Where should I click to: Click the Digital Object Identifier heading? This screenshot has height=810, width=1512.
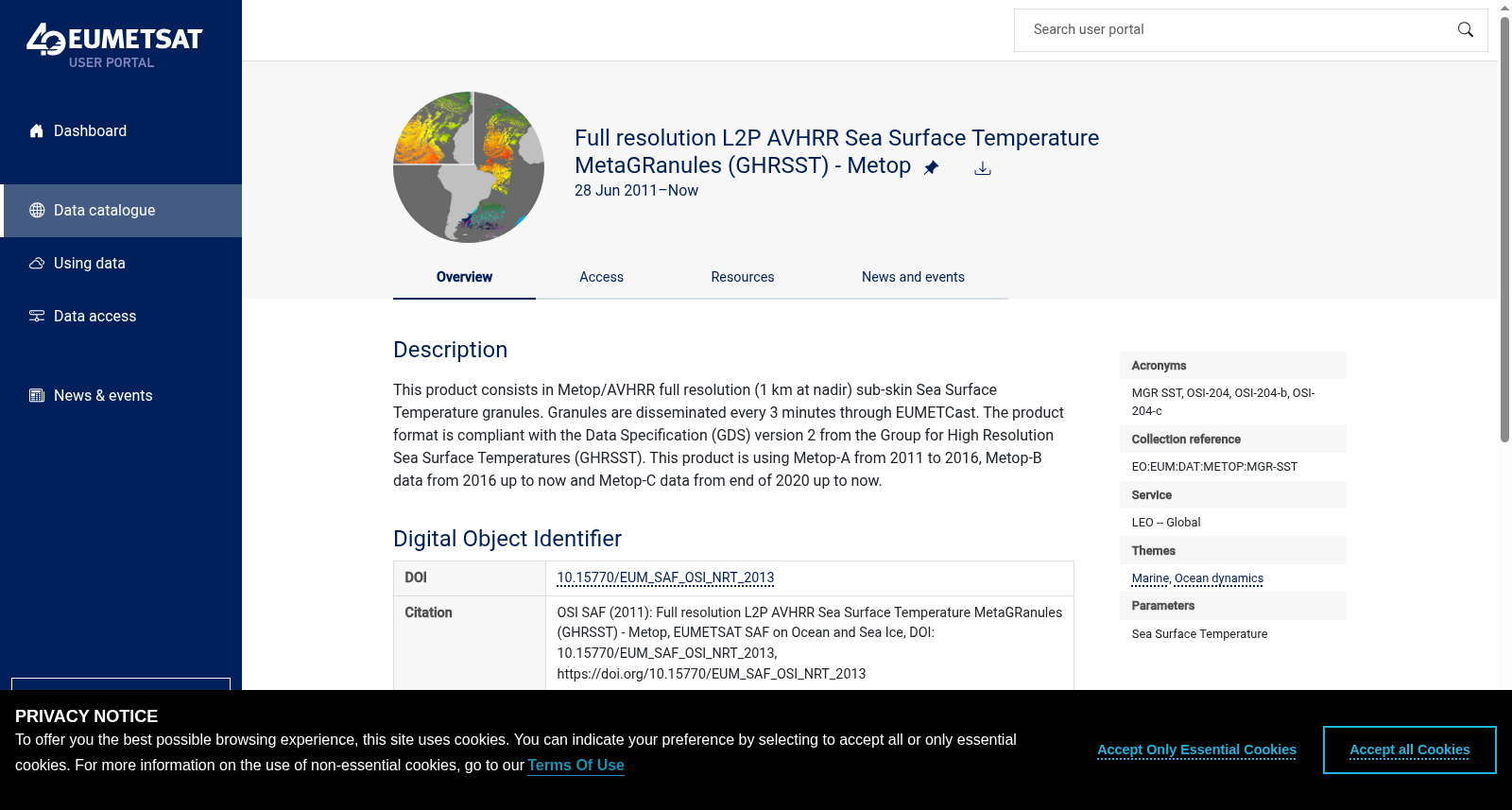pyautogui.click(x=507, y=539)
